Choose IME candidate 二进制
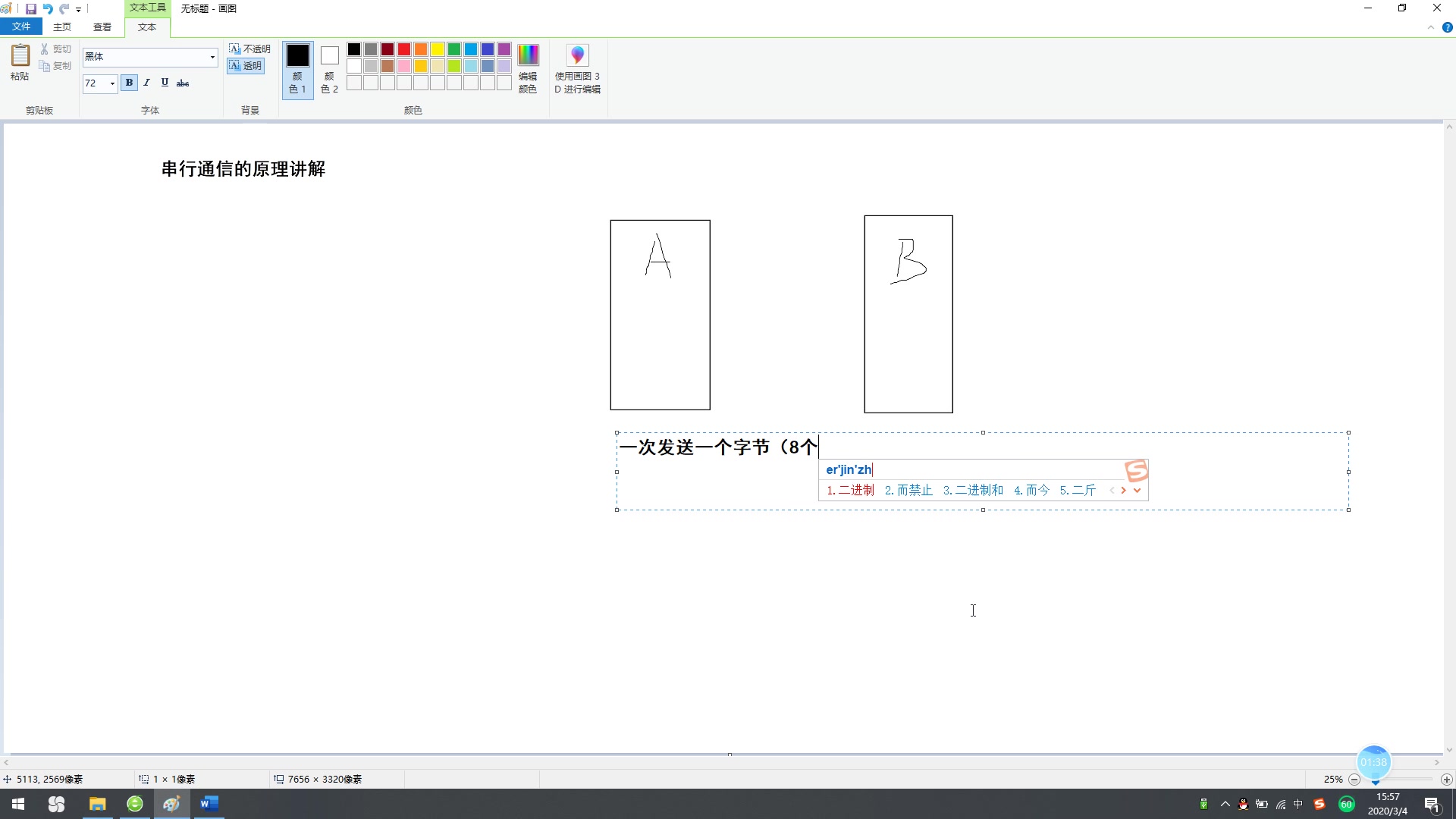 (x=850, y=491)
